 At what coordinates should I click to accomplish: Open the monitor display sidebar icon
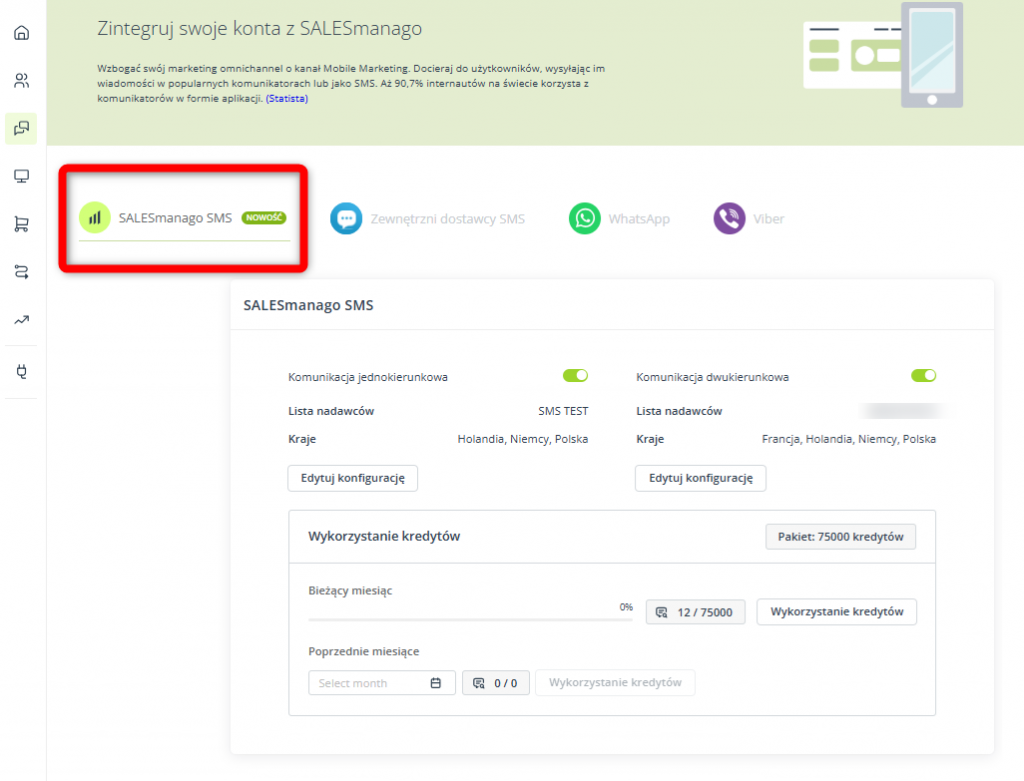(22, 176)
